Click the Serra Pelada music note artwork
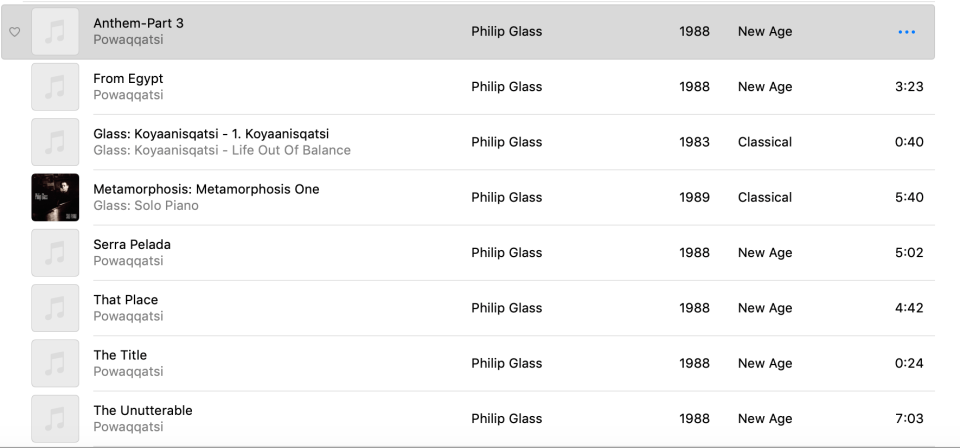The height and width of the screenshot is (448, 960). click(55, 253)
